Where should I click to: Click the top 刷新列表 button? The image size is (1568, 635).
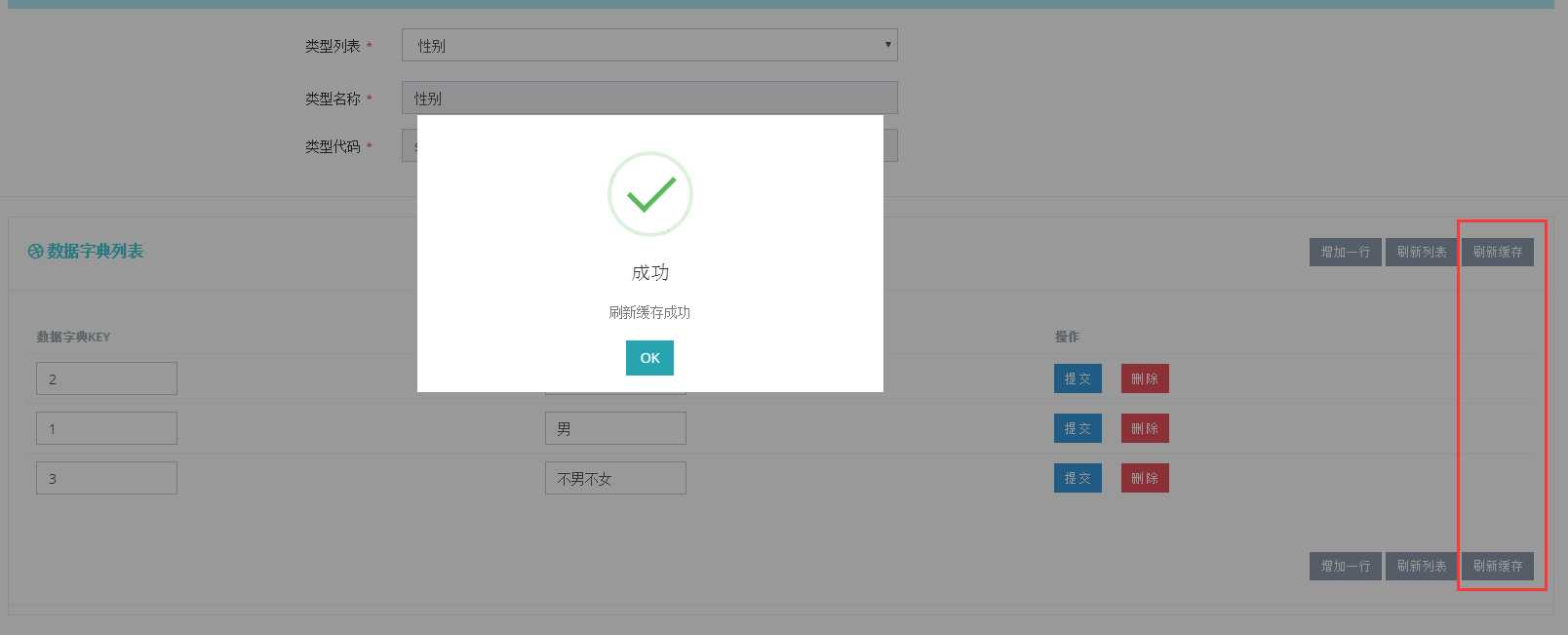tap(1421, 252)
